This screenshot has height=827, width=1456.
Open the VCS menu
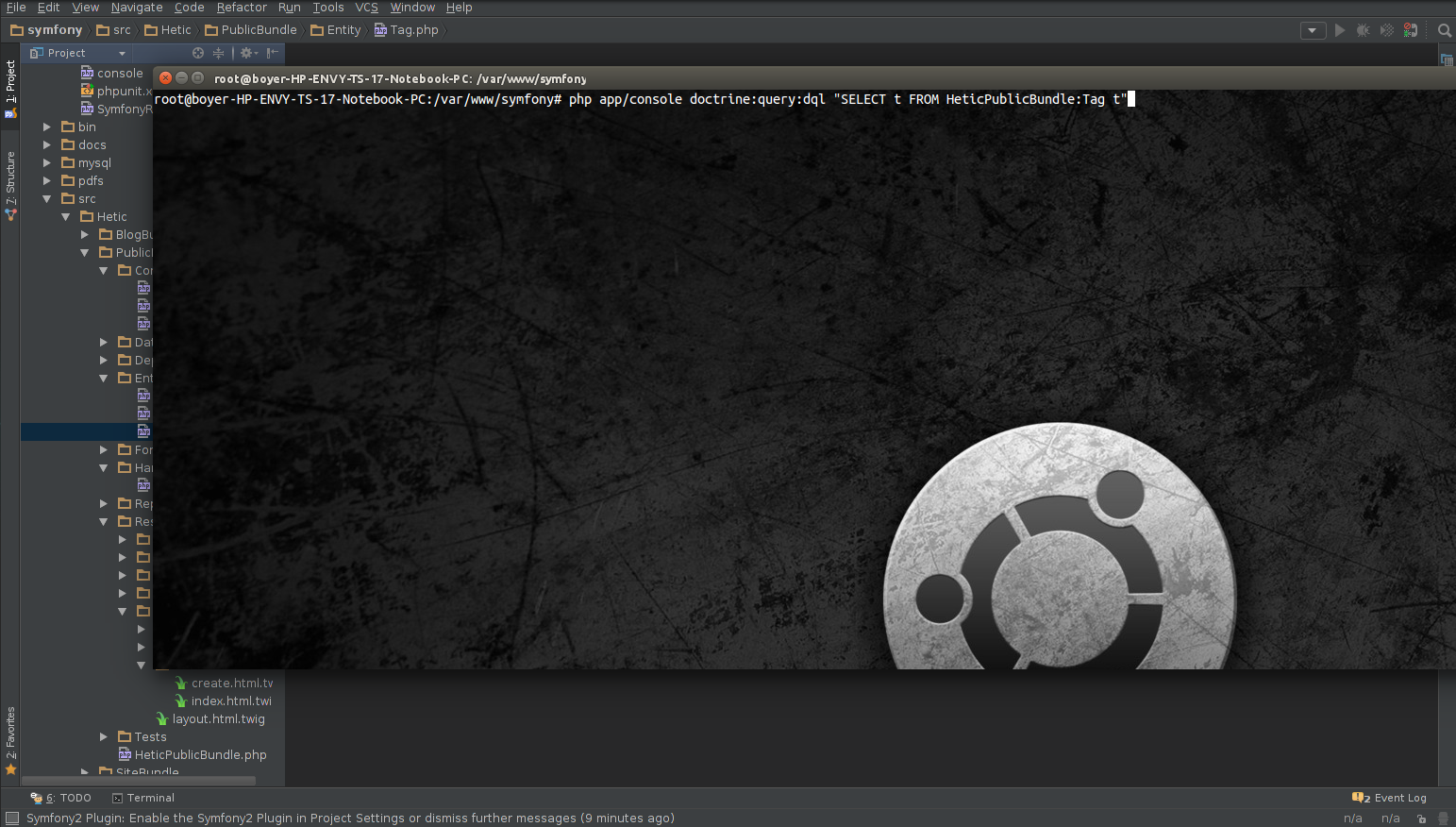pyautogui.click(x=366, y=8)
